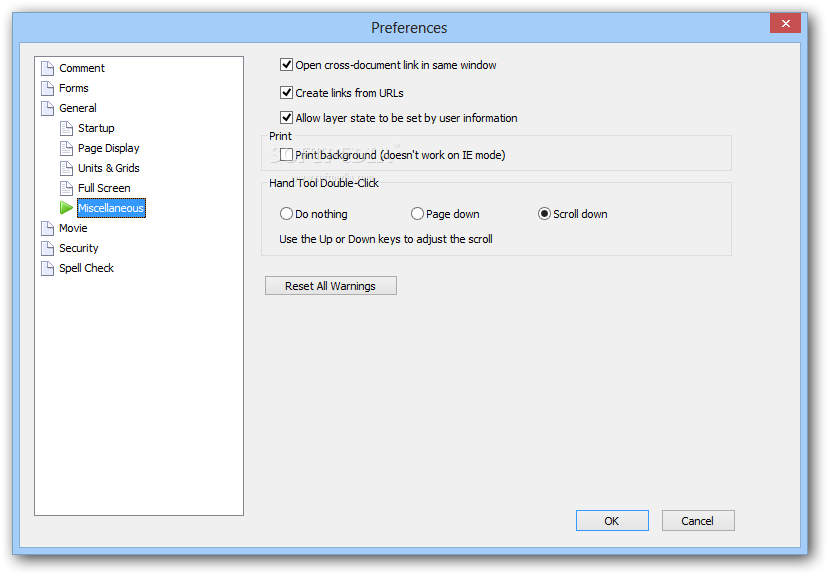Select the Forms category in the tree

[73, 88]
